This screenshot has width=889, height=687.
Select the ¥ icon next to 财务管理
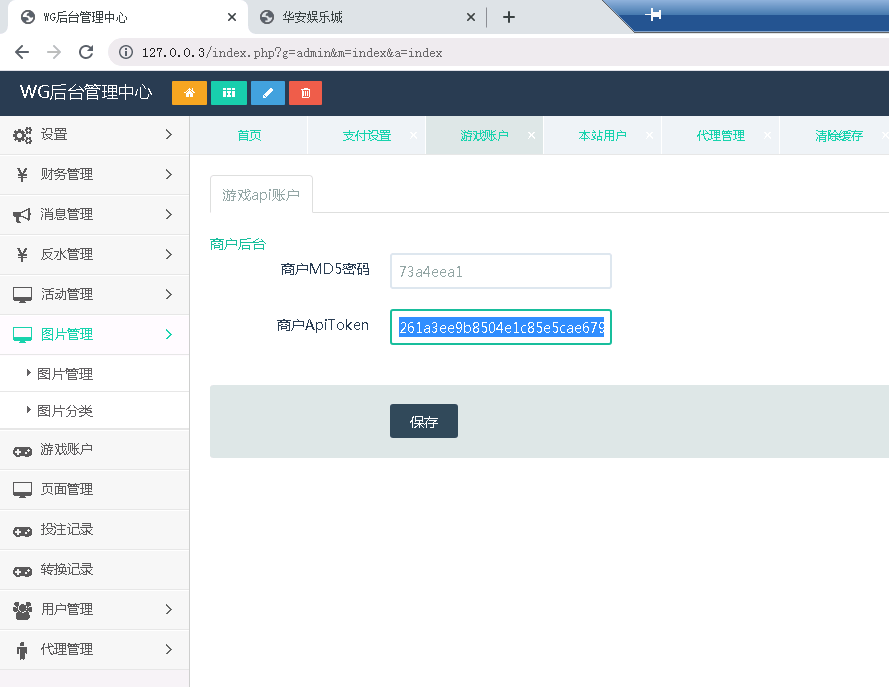pyautogui.click(x=24, y=174)
